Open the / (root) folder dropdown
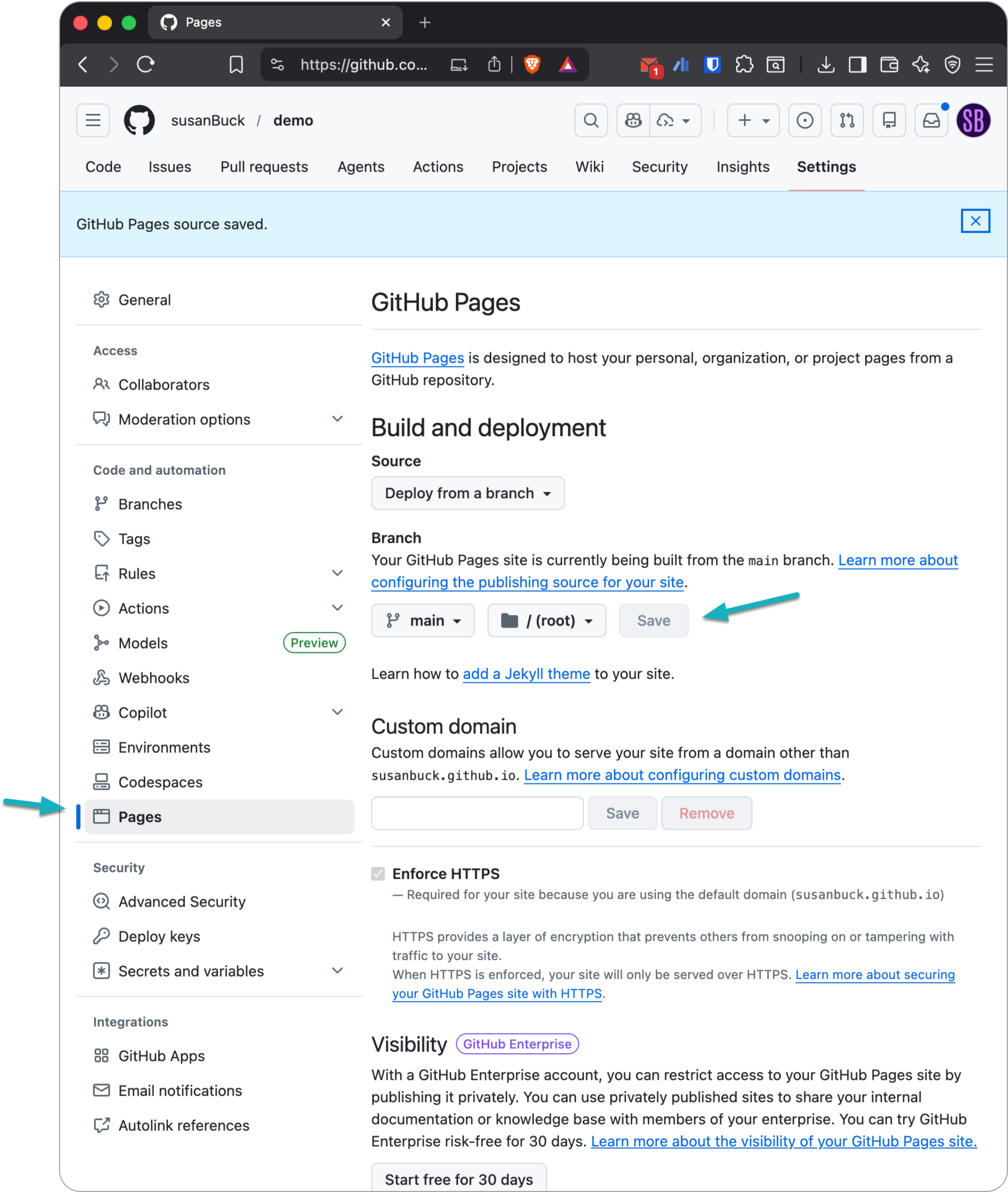Viewport: 1008px width, 1192px height. 546,620
